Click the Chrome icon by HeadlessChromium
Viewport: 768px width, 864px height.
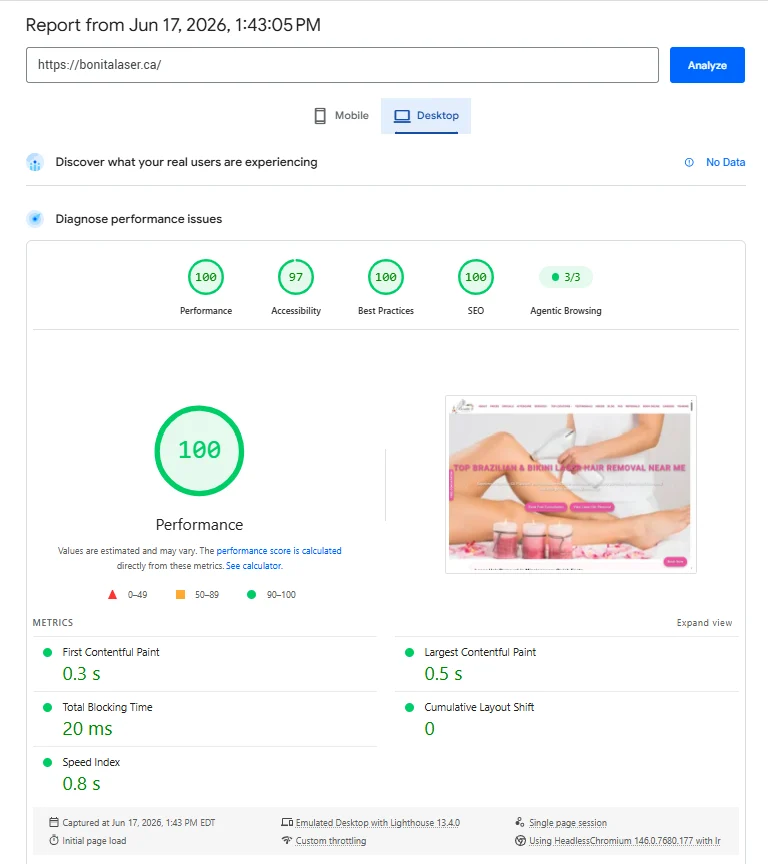pyautogui.click(x=520, y=840)
